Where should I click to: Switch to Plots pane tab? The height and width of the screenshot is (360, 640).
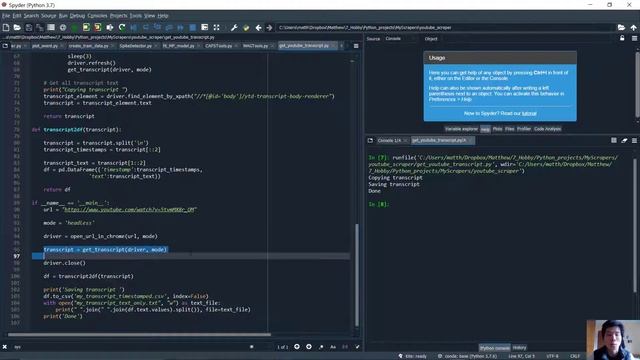coord(497,129)
